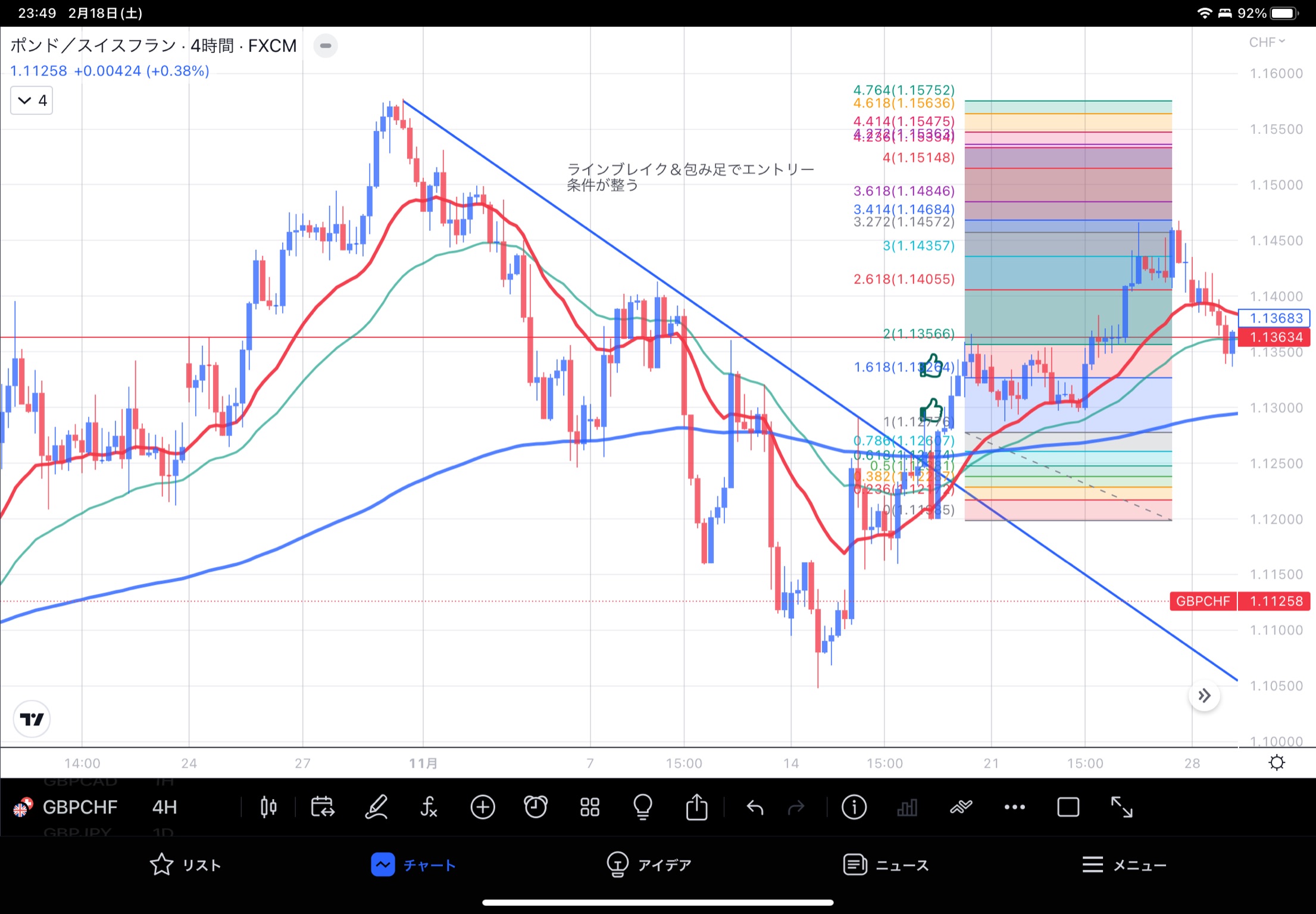Image resolution: width=1316 pixels, height=914 pixels.
Task: Jump to latest bar double-arrow button
Action: (1204, 696)
